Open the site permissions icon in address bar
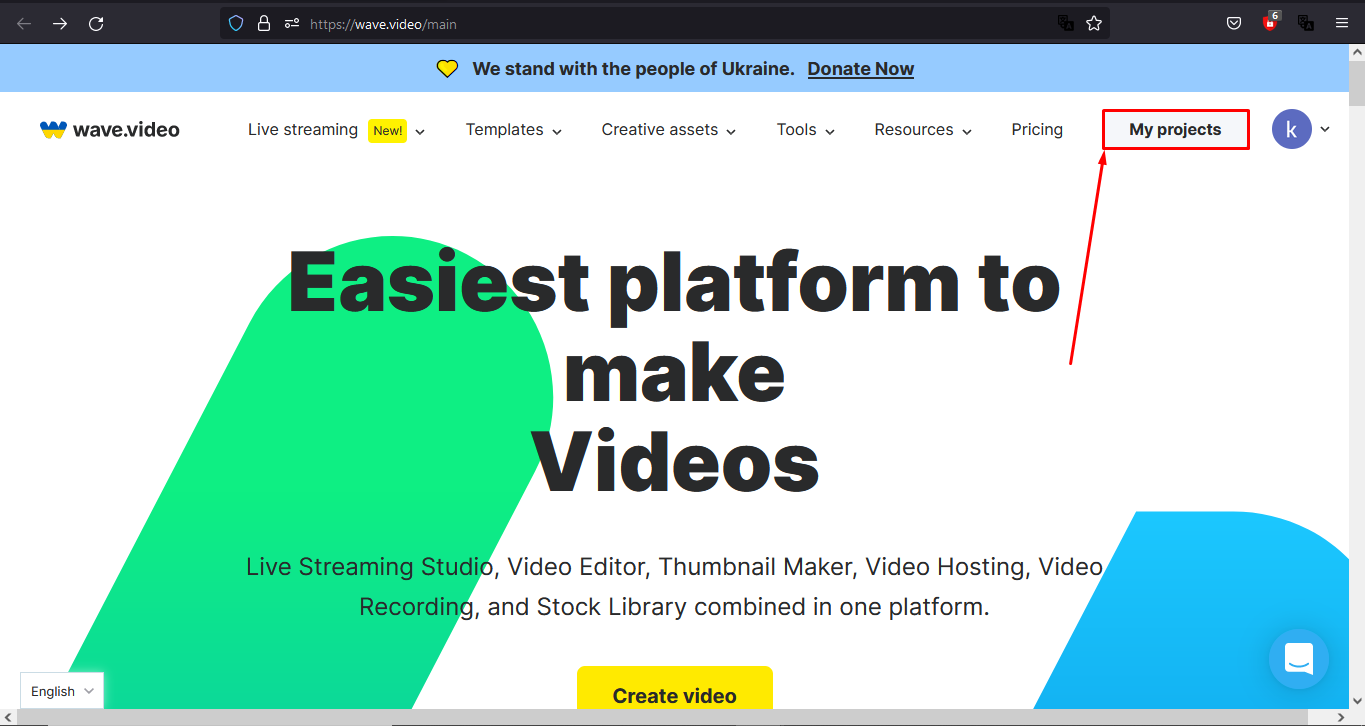1365x726 pixels. 291,23
